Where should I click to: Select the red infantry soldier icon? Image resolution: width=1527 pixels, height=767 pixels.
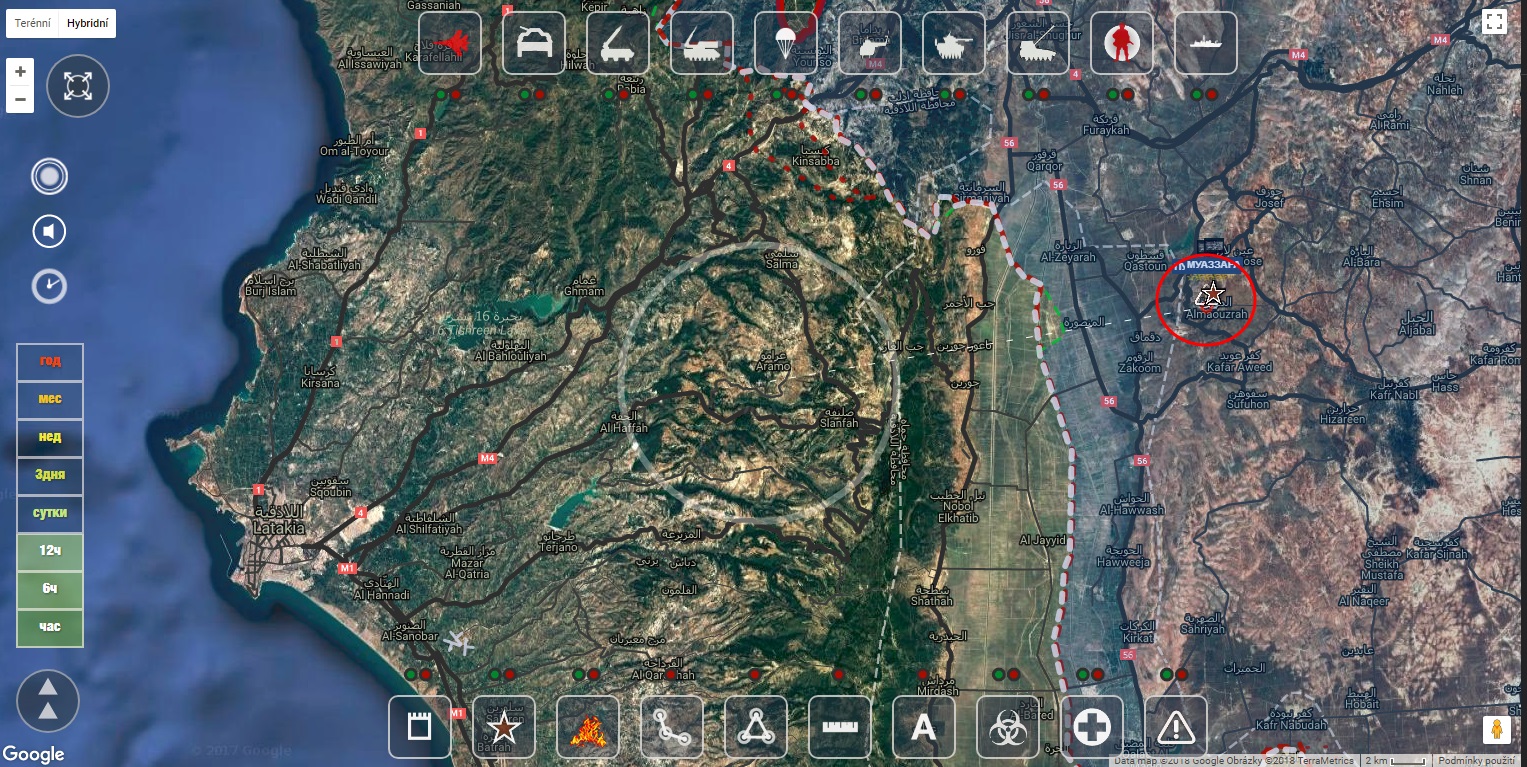[x=1122, y=43]
